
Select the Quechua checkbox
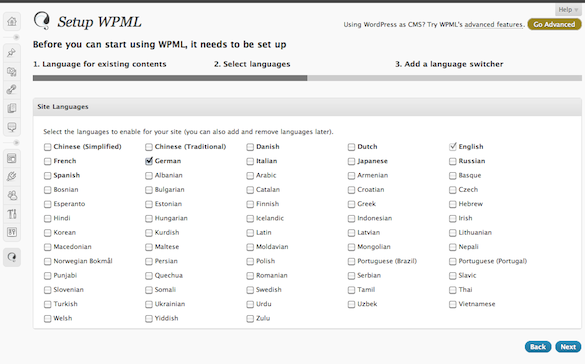click(149, 276)
